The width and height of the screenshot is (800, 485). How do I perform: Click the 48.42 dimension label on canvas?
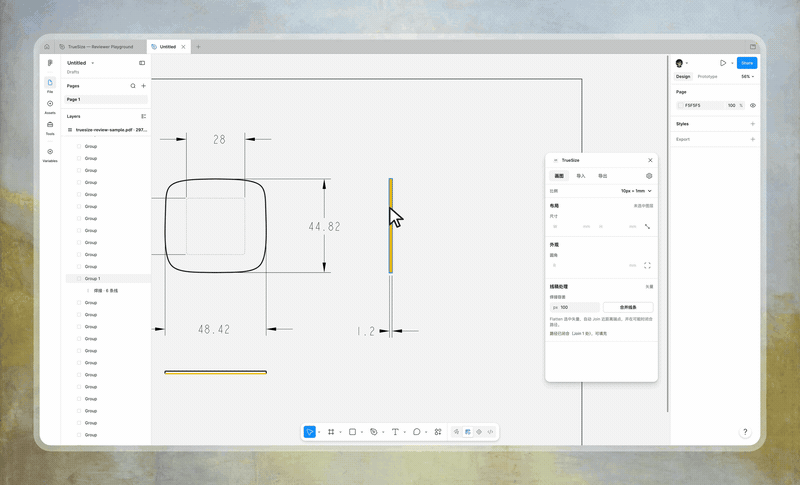[x=214, y=329]
